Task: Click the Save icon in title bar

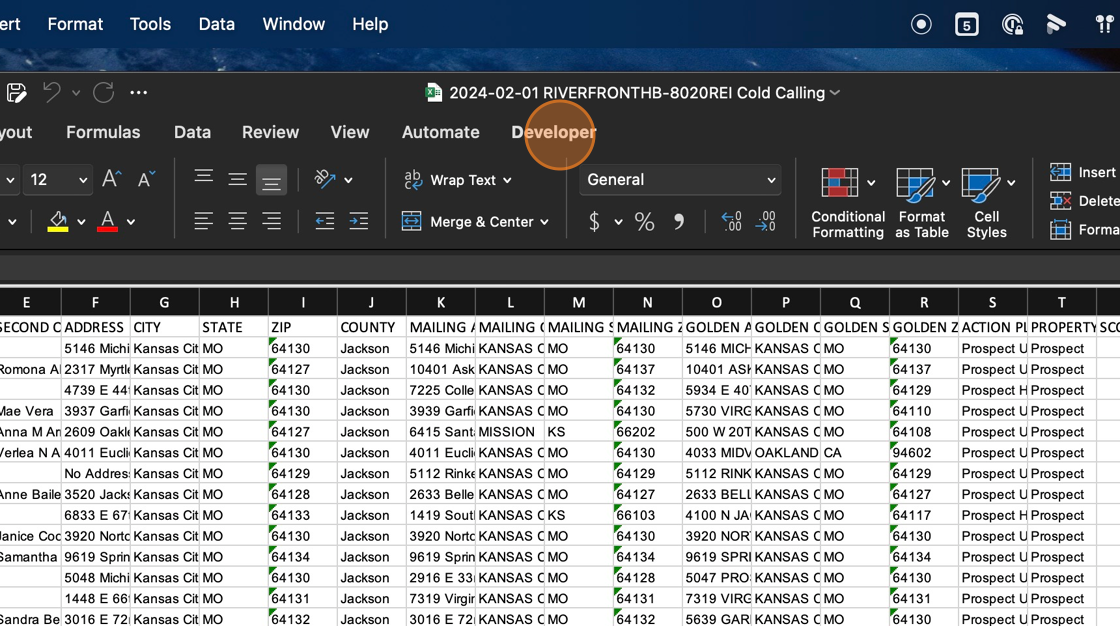Action: pyautogui.click(x=16, y=93)
